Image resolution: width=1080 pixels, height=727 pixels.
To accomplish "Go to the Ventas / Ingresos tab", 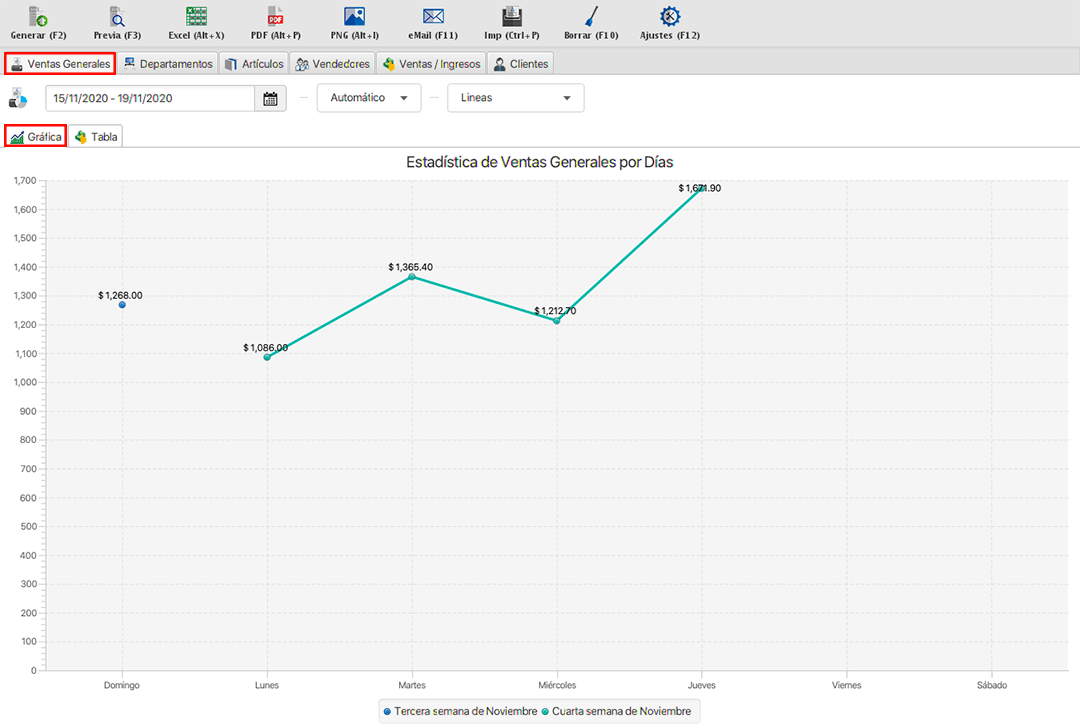I will 431,64.
